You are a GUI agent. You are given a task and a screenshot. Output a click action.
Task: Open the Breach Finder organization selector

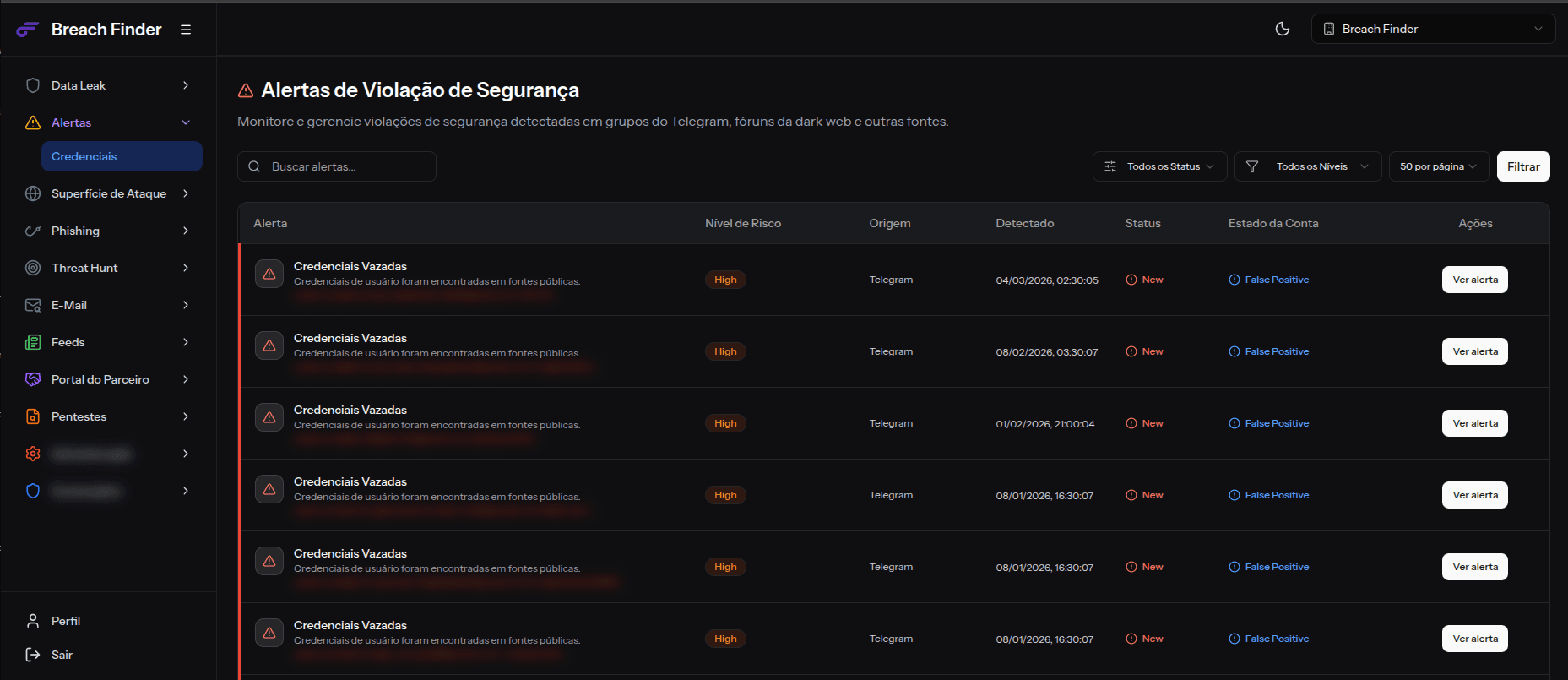point(1432,29)
